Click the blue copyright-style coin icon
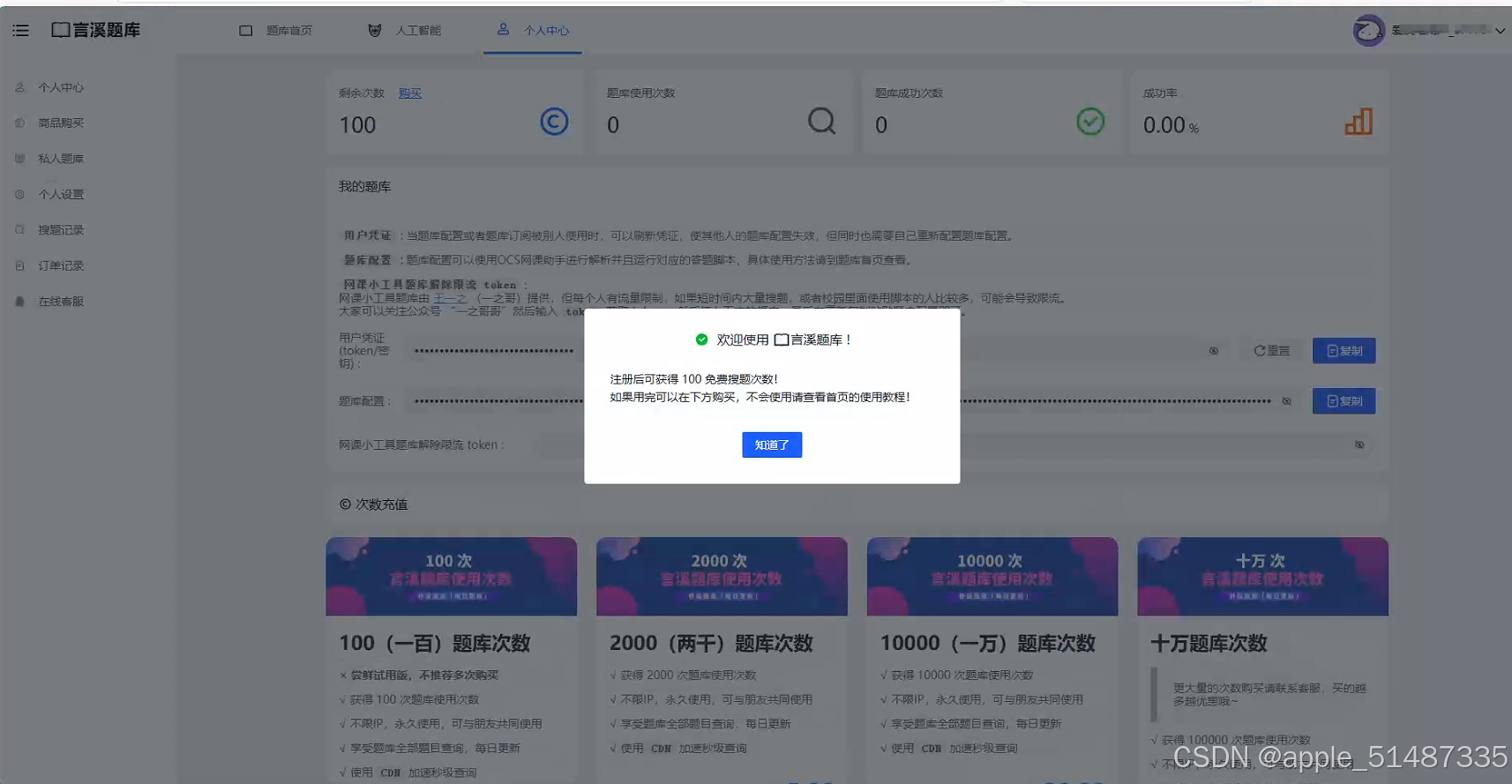1512x784 pixels. click(x=554, y=122)
